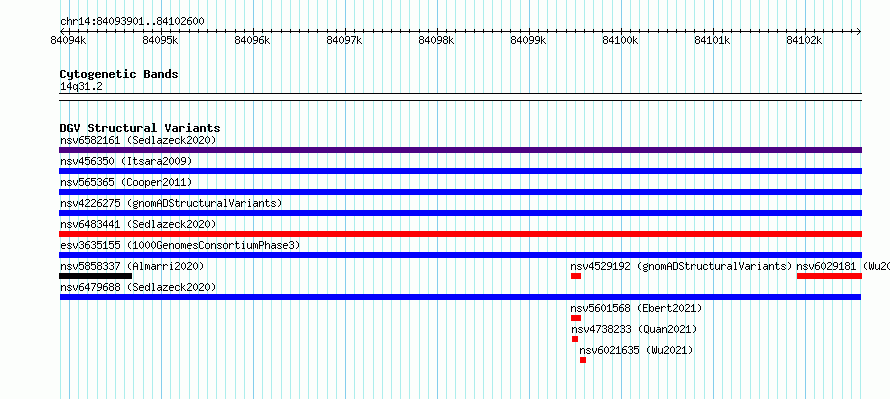
Task: Click the Cytogenetic Bands track title
Action: point(119,74)
